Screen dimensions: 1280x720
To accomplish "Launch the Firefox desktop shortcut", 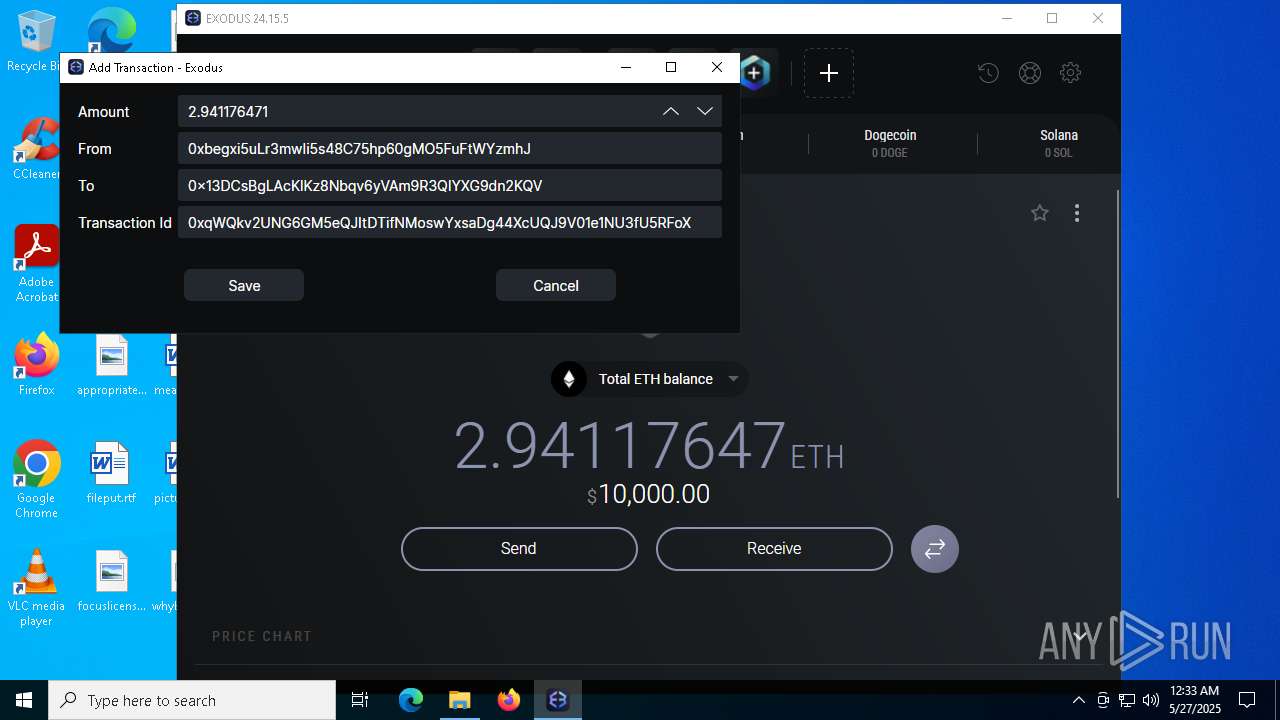I will [x=37, y=365].
